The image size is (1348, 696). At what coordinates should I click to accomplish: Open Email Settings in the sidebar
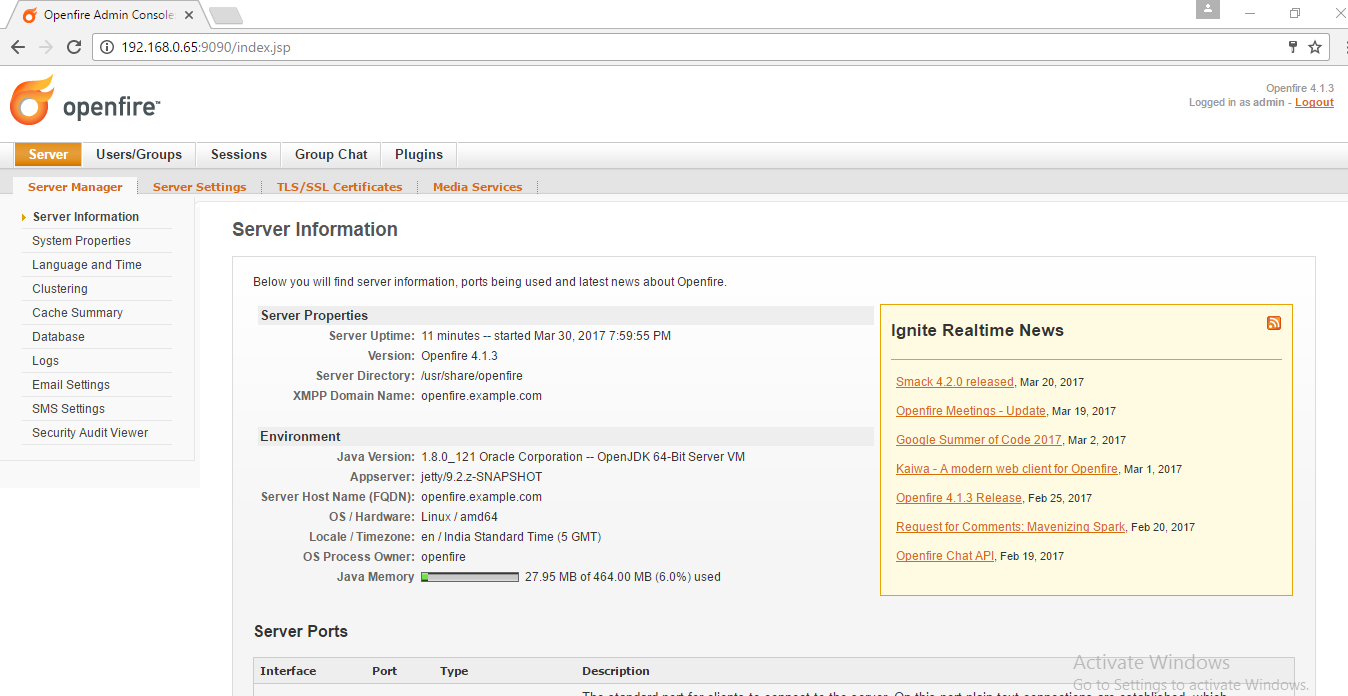(71, 385)
